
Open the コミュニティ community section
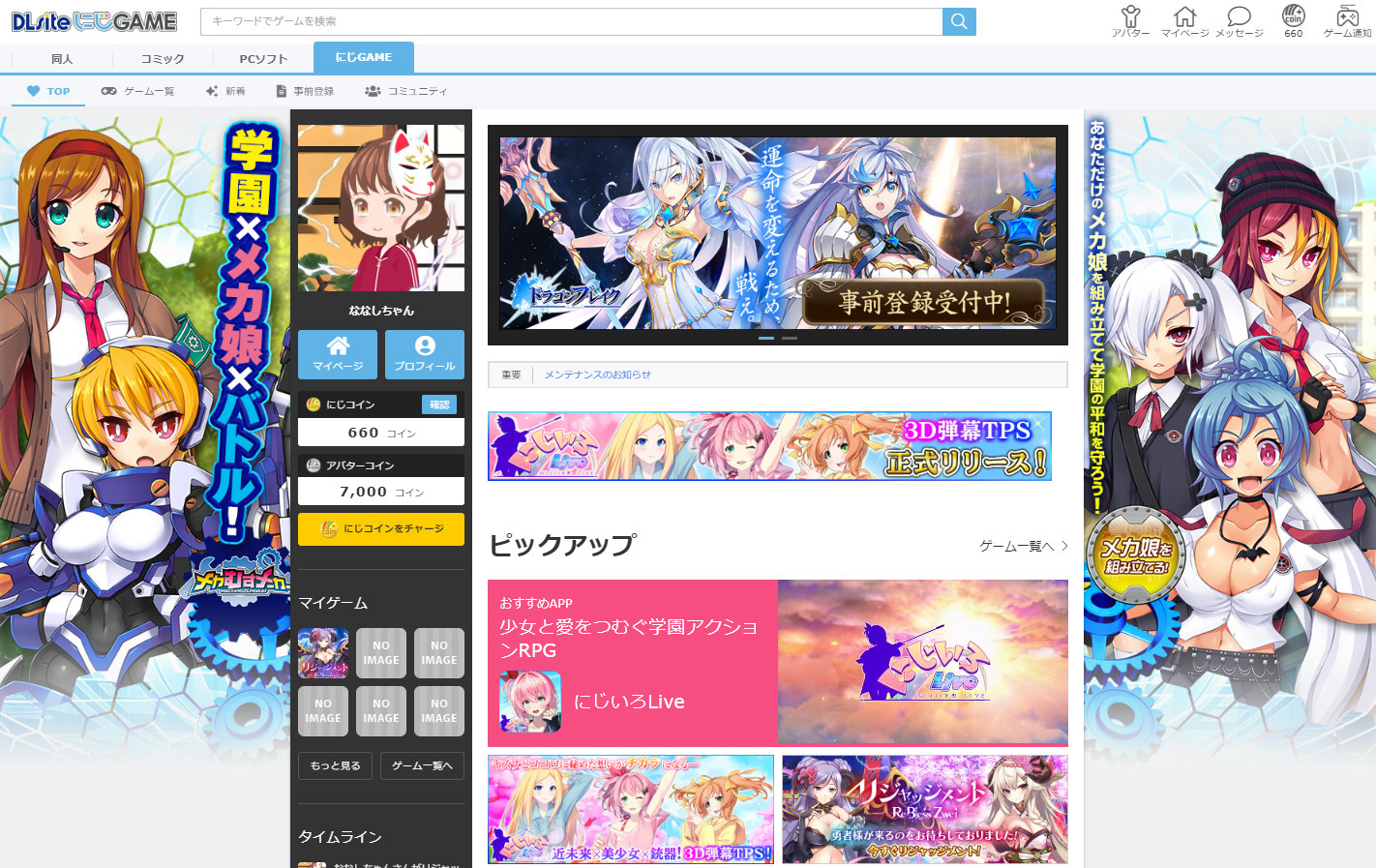click(x=406, y=91)
